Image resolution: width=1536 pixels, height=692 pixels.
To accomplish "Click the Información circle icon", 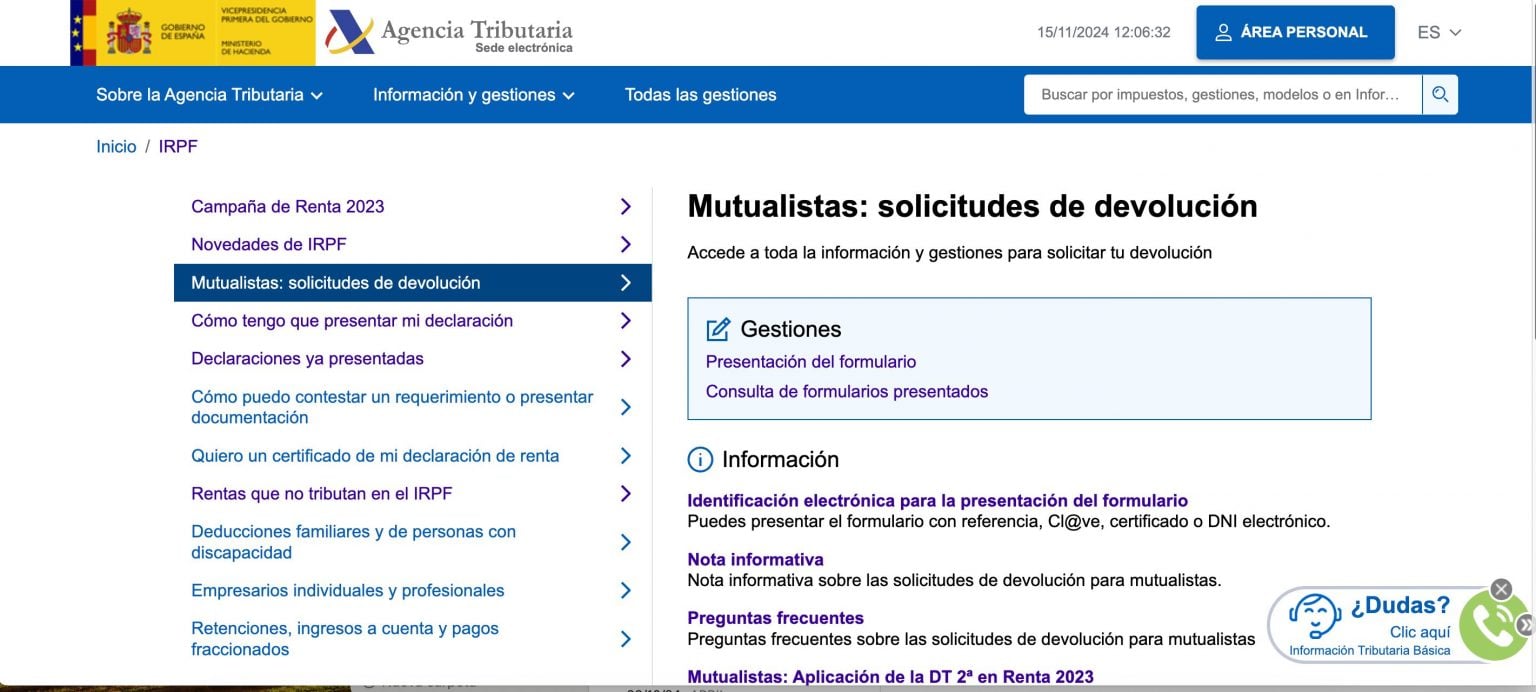I will point(700,460).
